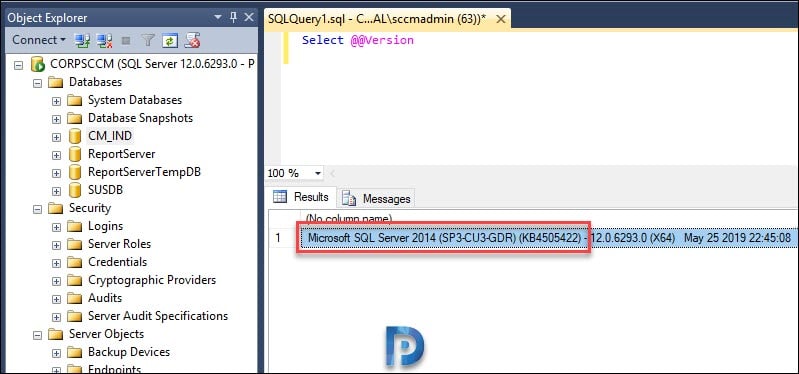Image resolution: width=799 pixels, height=374 pixels.
Task: Select the Server Objects folder icon
Action: [55, 334]
